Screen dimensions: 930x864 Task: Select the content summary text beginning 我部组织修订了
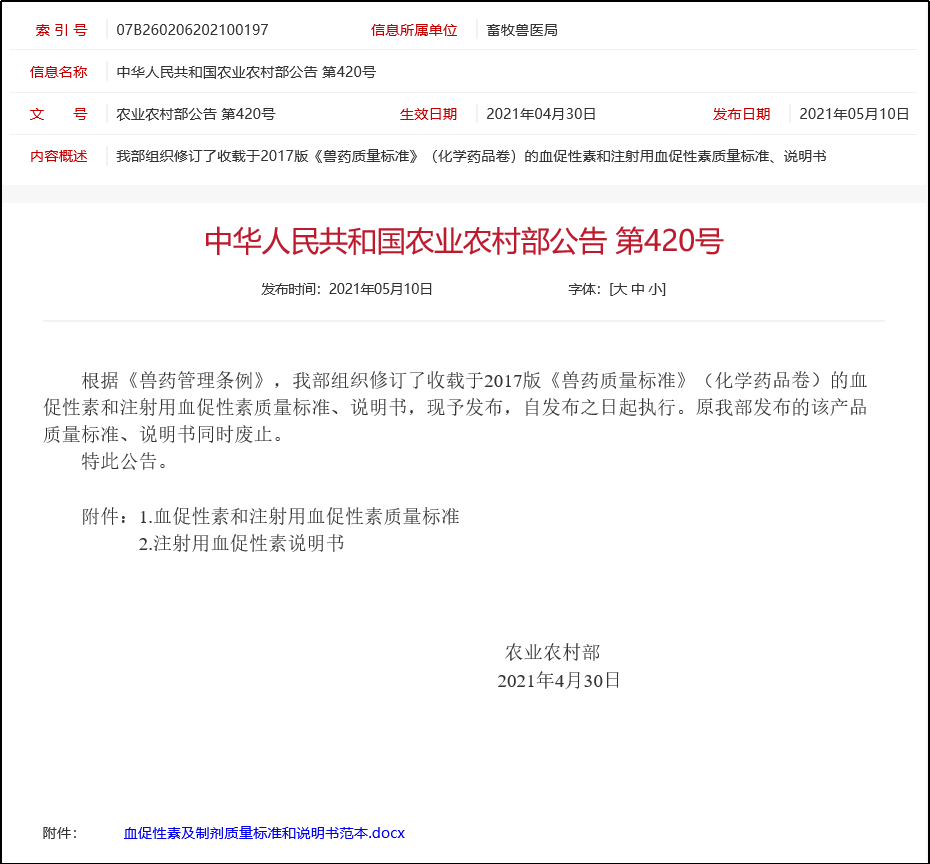(x=471, y=156)
